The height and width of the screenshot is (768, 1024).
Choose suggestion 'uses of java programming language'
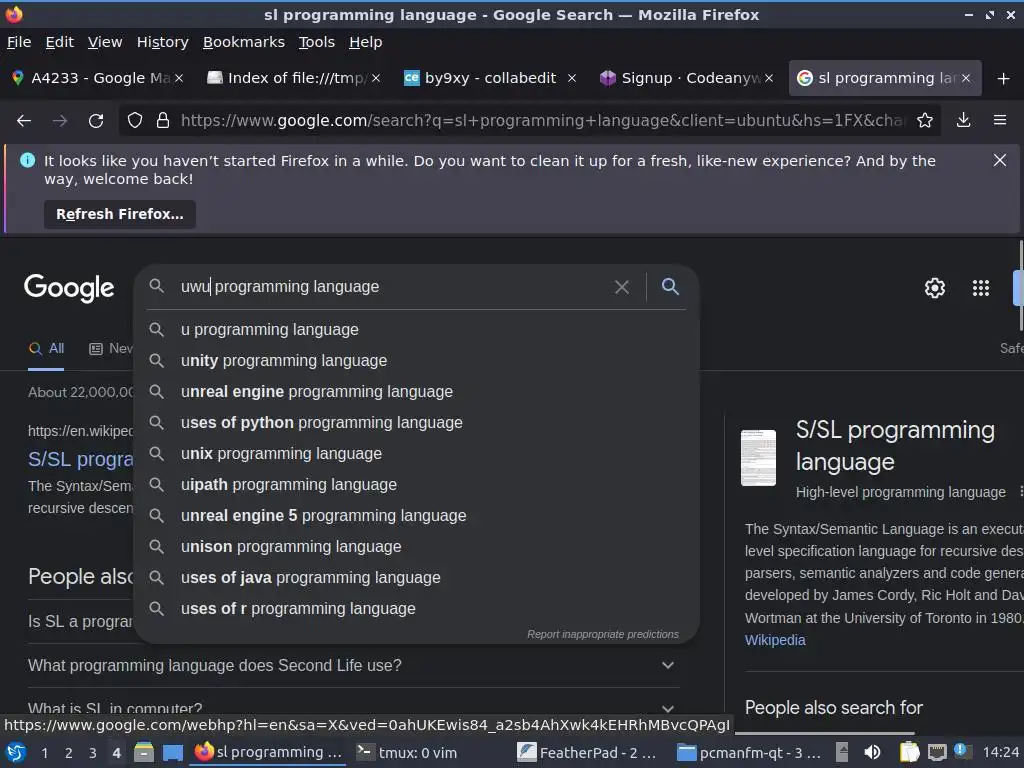(417, 578)
